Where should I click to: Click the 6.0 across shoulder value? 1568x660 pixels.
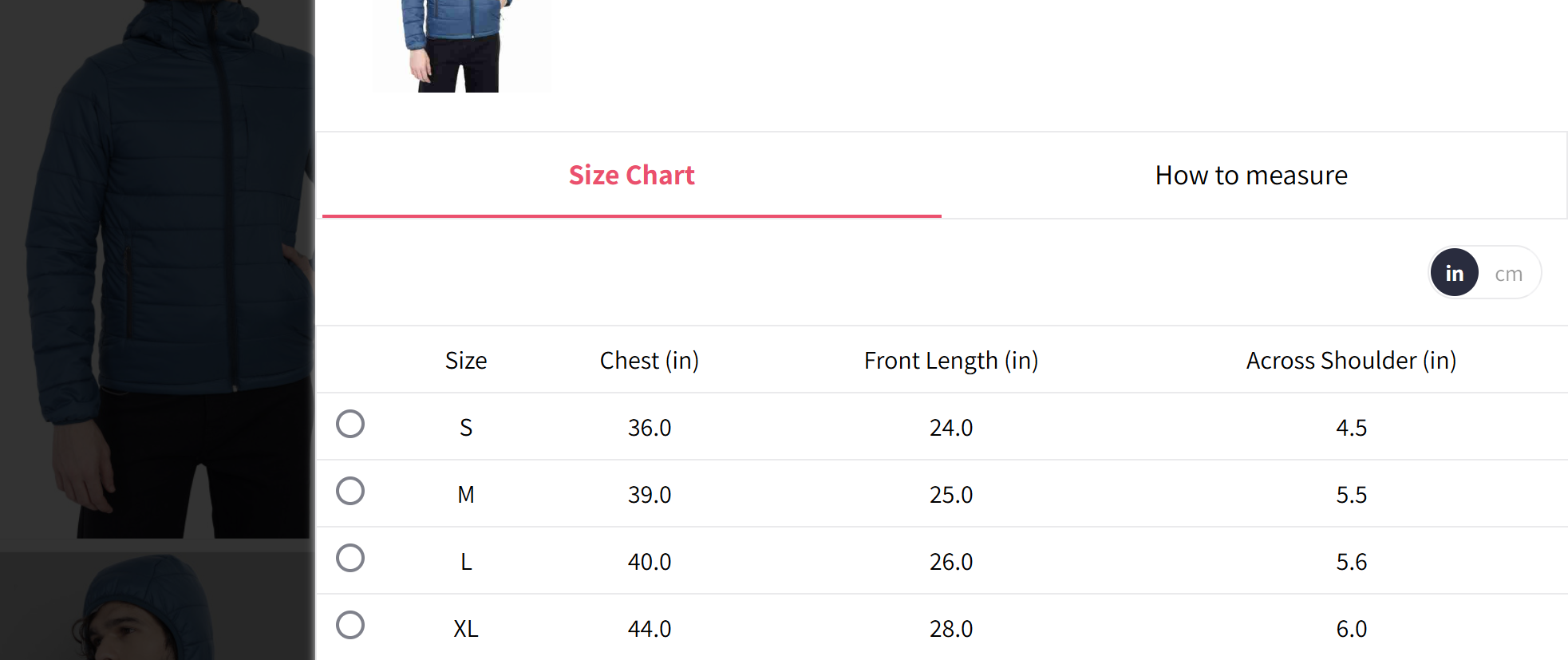[x=1351, y=629]
